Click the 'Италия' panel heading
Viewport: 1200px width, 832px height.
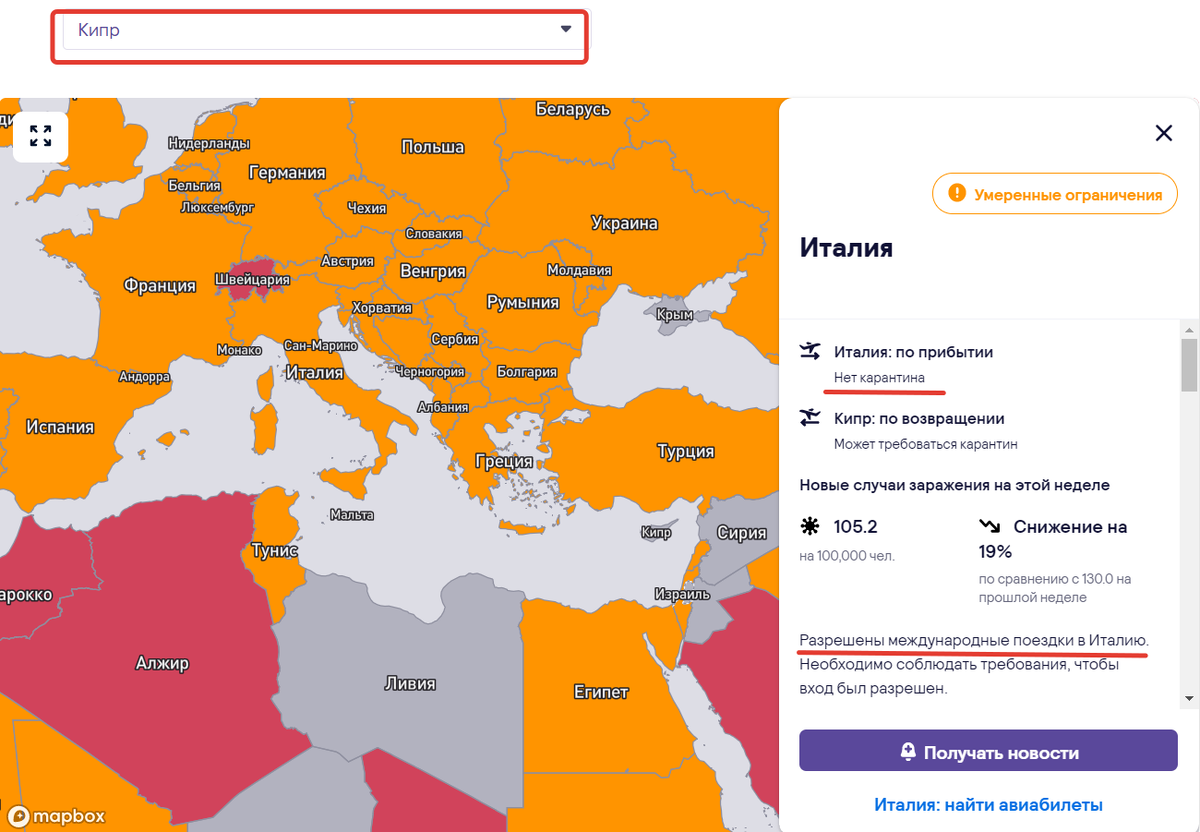tap(844, 249)
